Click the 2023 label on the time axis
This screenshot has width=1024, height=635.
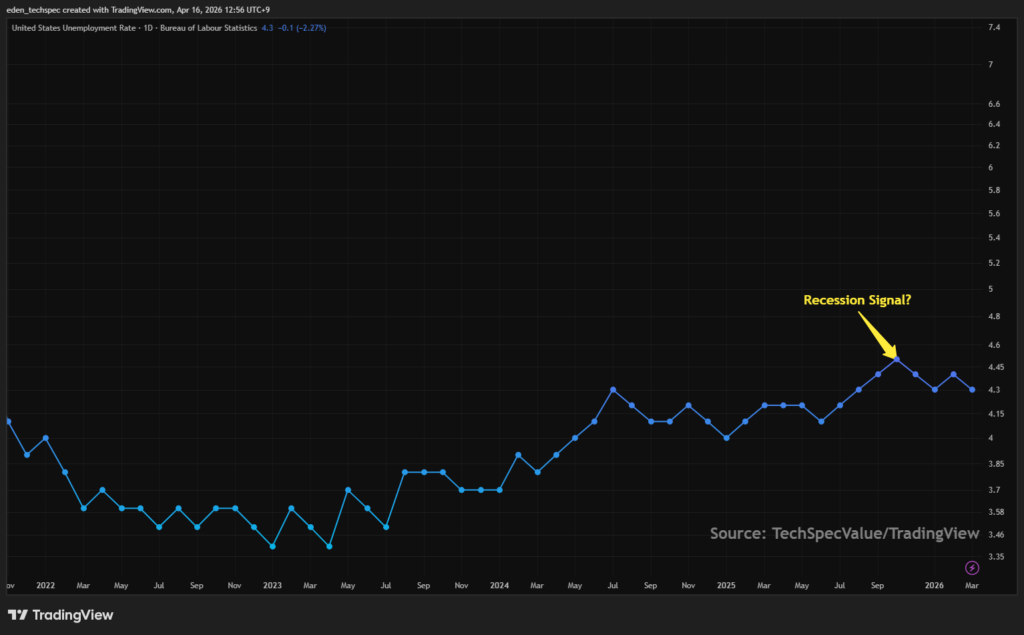[272, 585]
